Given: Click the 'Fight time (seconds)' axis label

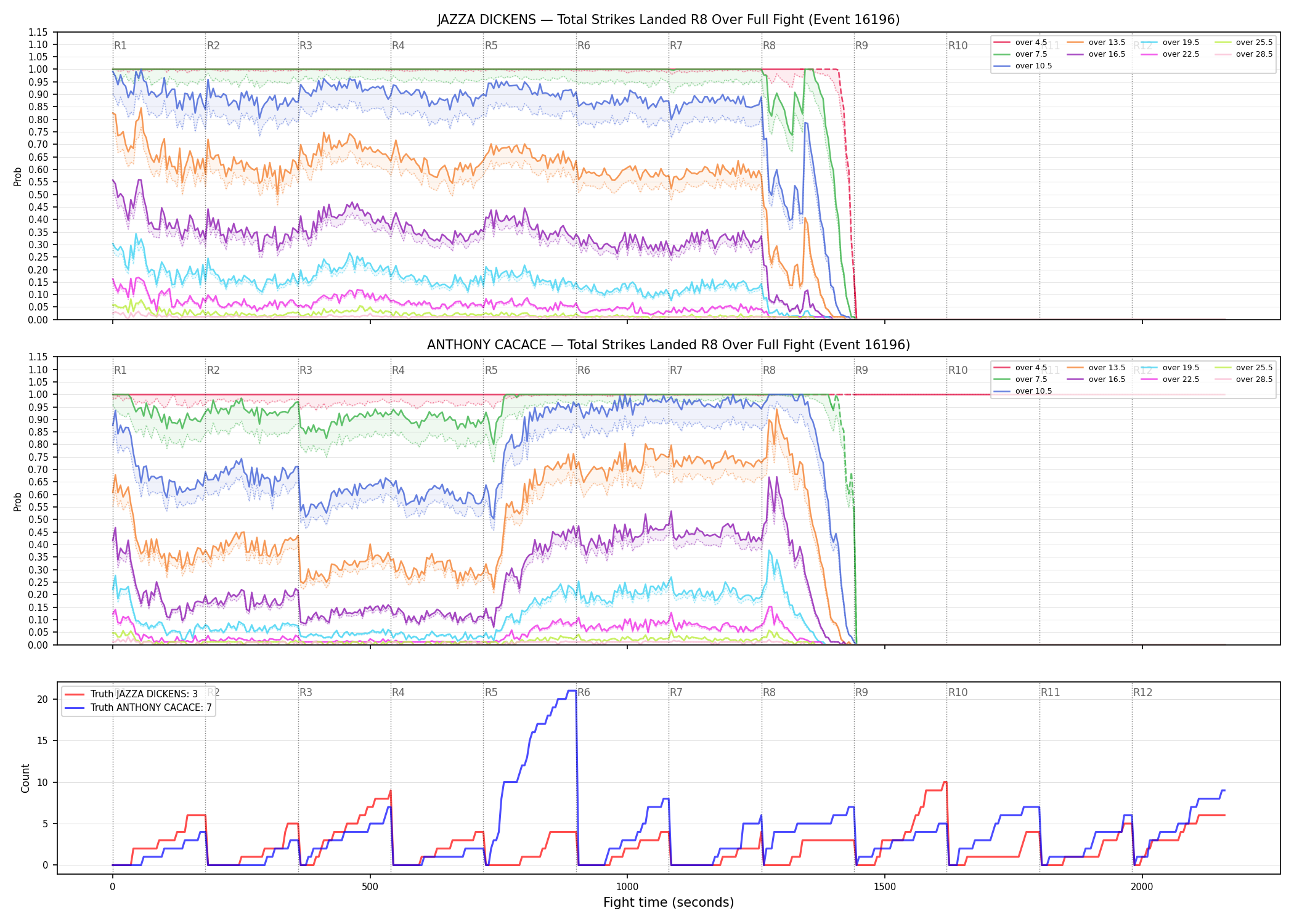Looking at the screenshot, I should coord(669,902).
